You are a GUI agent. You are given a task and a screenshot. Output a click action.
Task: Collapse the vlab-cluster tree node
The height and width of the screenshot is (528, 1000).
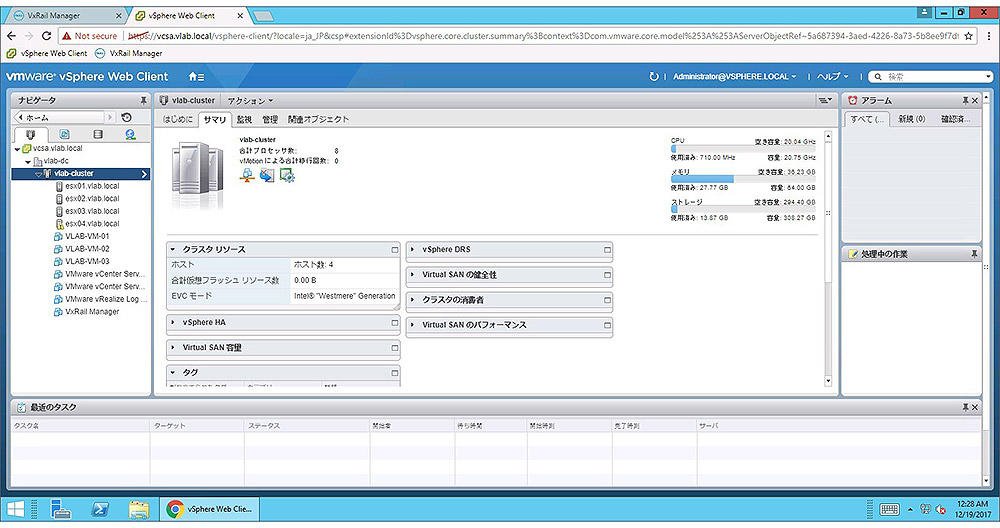38,173
